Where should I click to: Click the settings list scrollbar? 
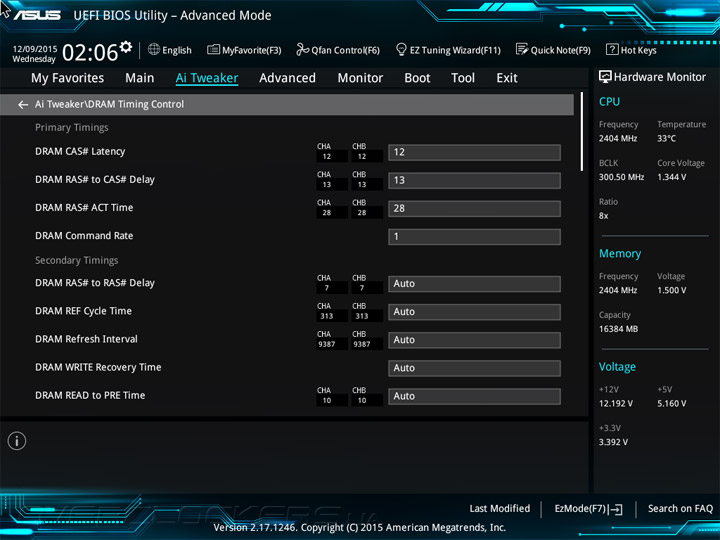pos(582,132)
